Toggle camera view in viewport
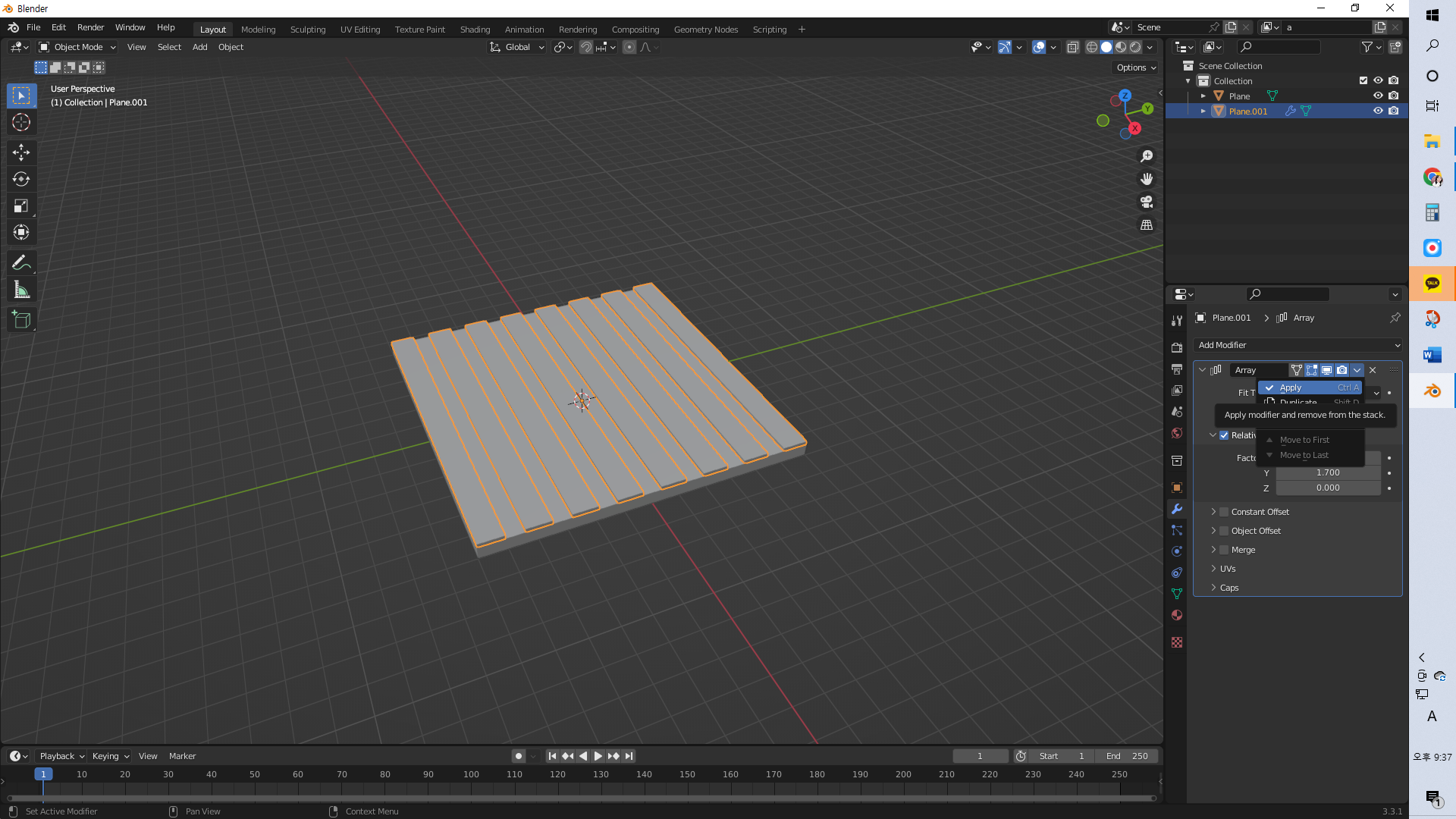The width and height of the screenshot is (1456, 819). pyautogui.click(x=1147, y=202)
